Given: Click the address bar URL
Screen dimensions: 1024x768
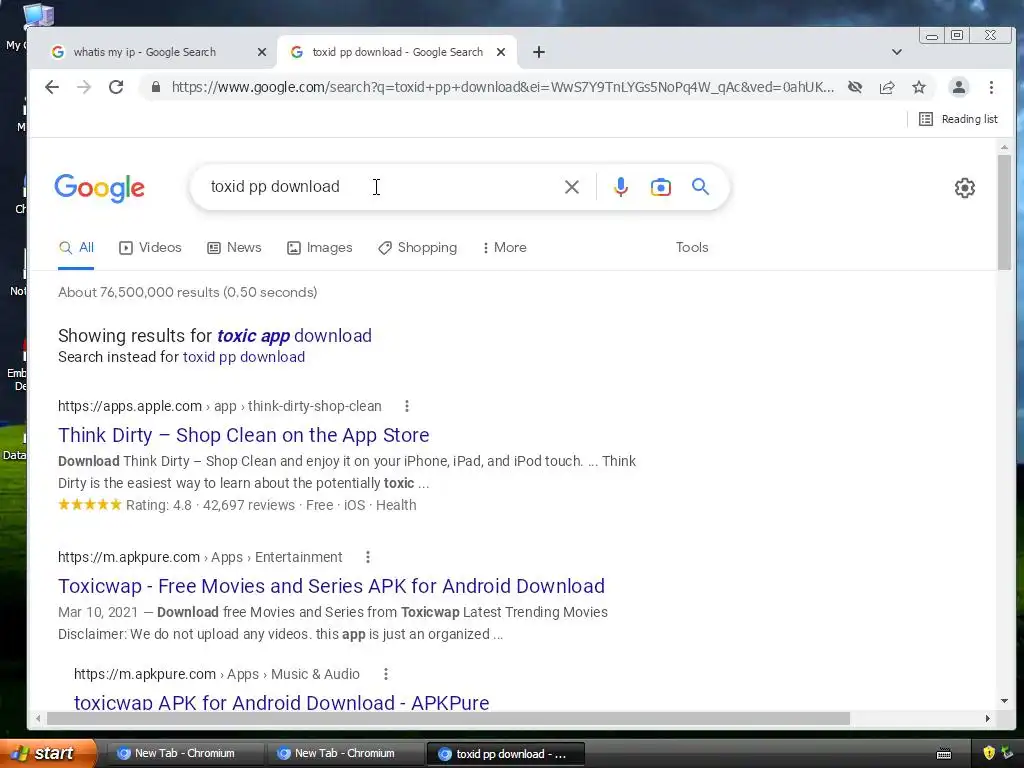Looking at the screenshot, I should 503,87.
